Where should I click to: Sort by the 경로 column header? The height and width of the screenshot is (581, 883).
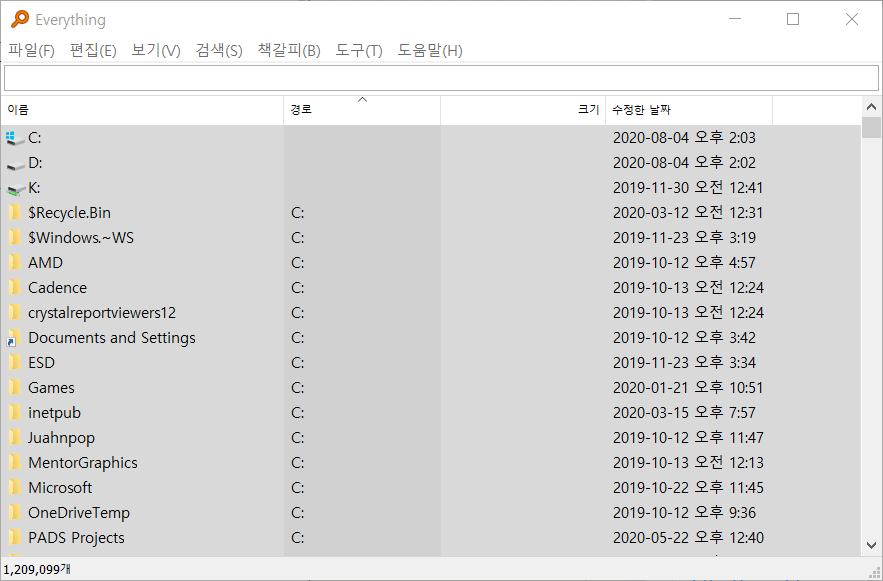click(362, 110)
